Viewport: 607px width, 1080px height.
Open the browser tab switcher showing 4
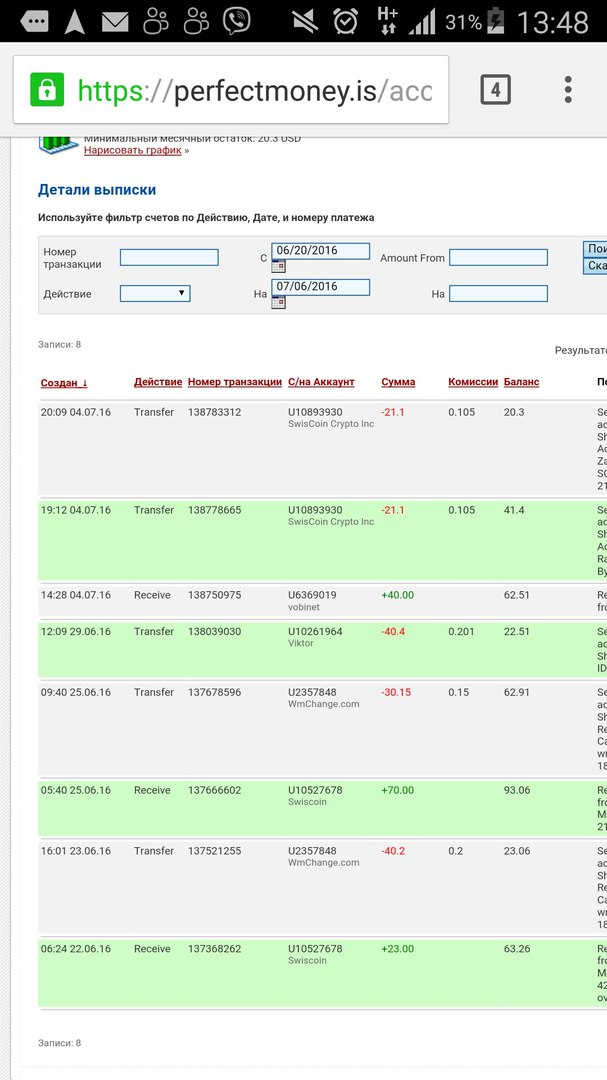click(x=495, y=91)
